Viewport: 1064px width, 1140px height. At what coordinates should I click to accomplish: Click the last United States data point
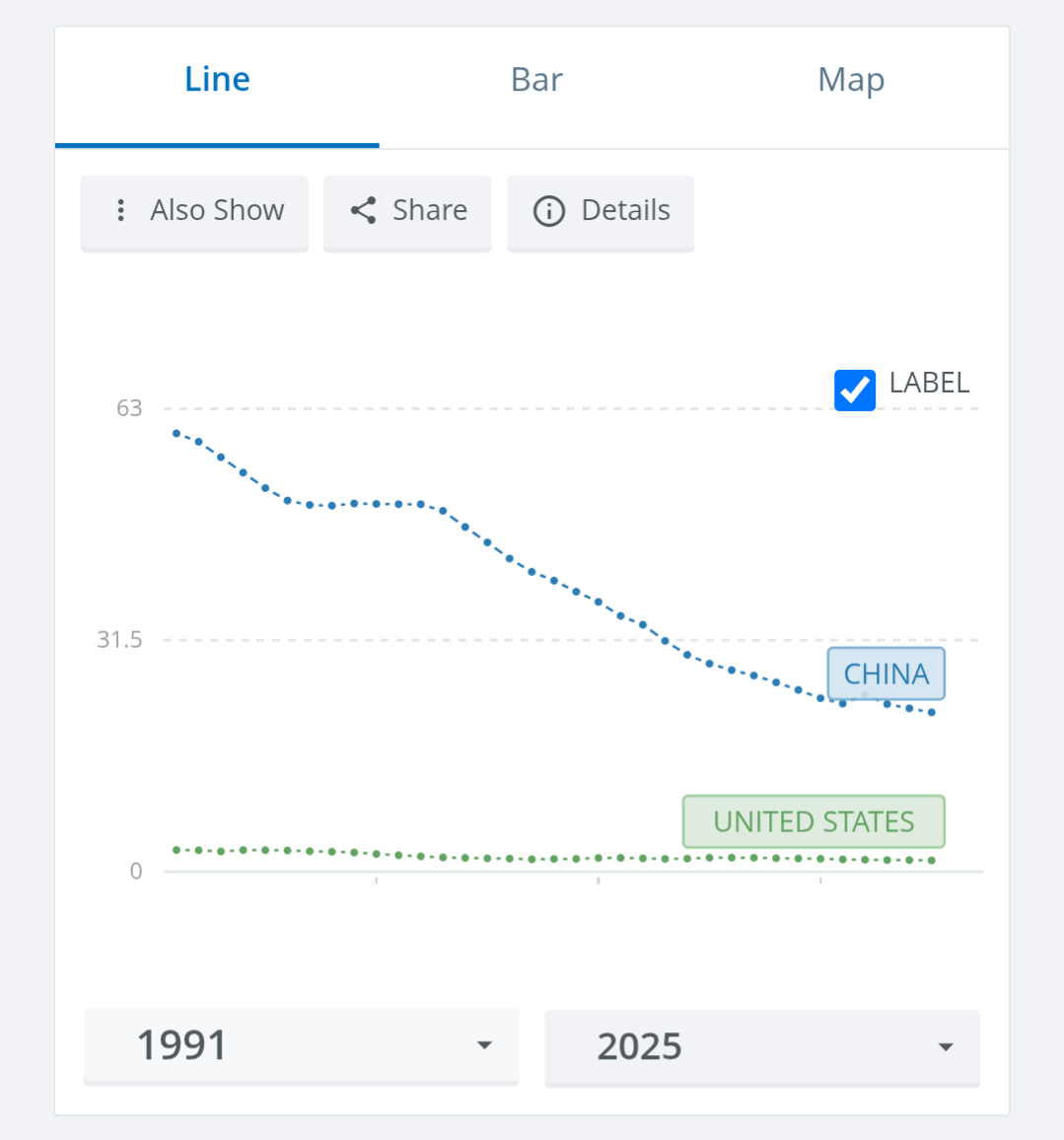[932, 861]
